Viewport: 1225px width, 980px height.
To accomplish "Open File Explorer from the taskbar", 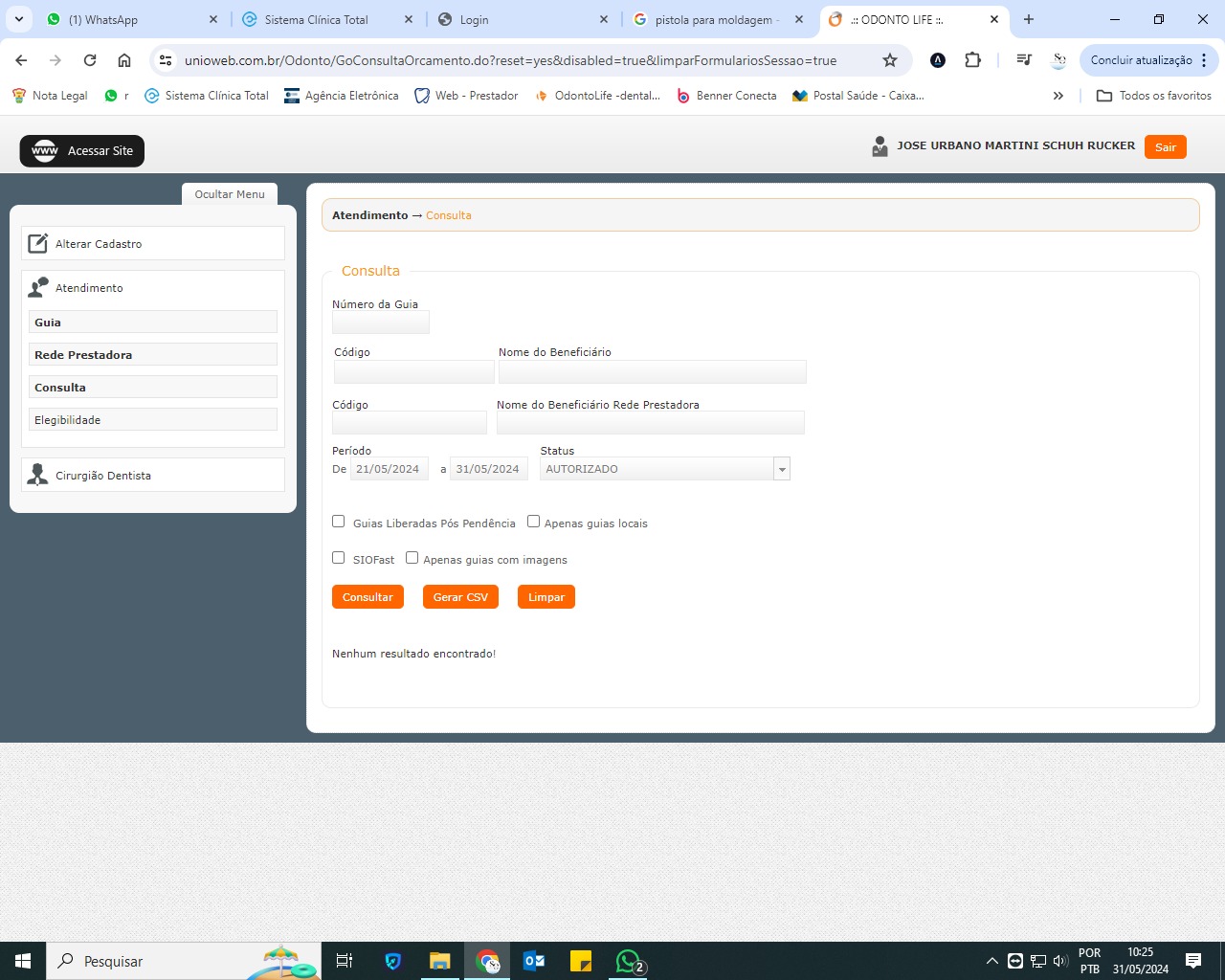I will tap(440, 961).
